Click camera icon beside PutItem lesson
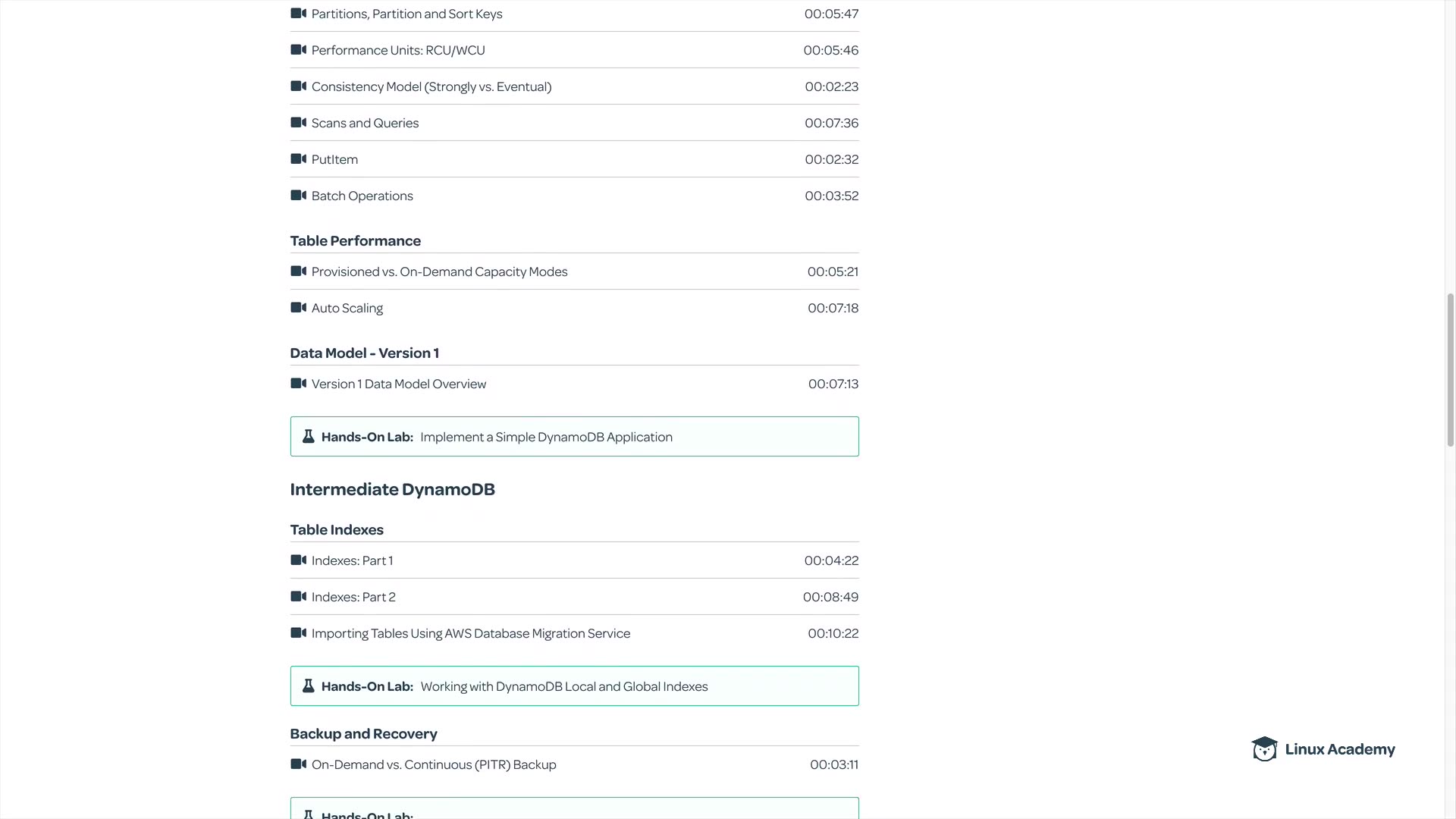The height and width of the screenshot is (819, 1456). click(298, 159)
